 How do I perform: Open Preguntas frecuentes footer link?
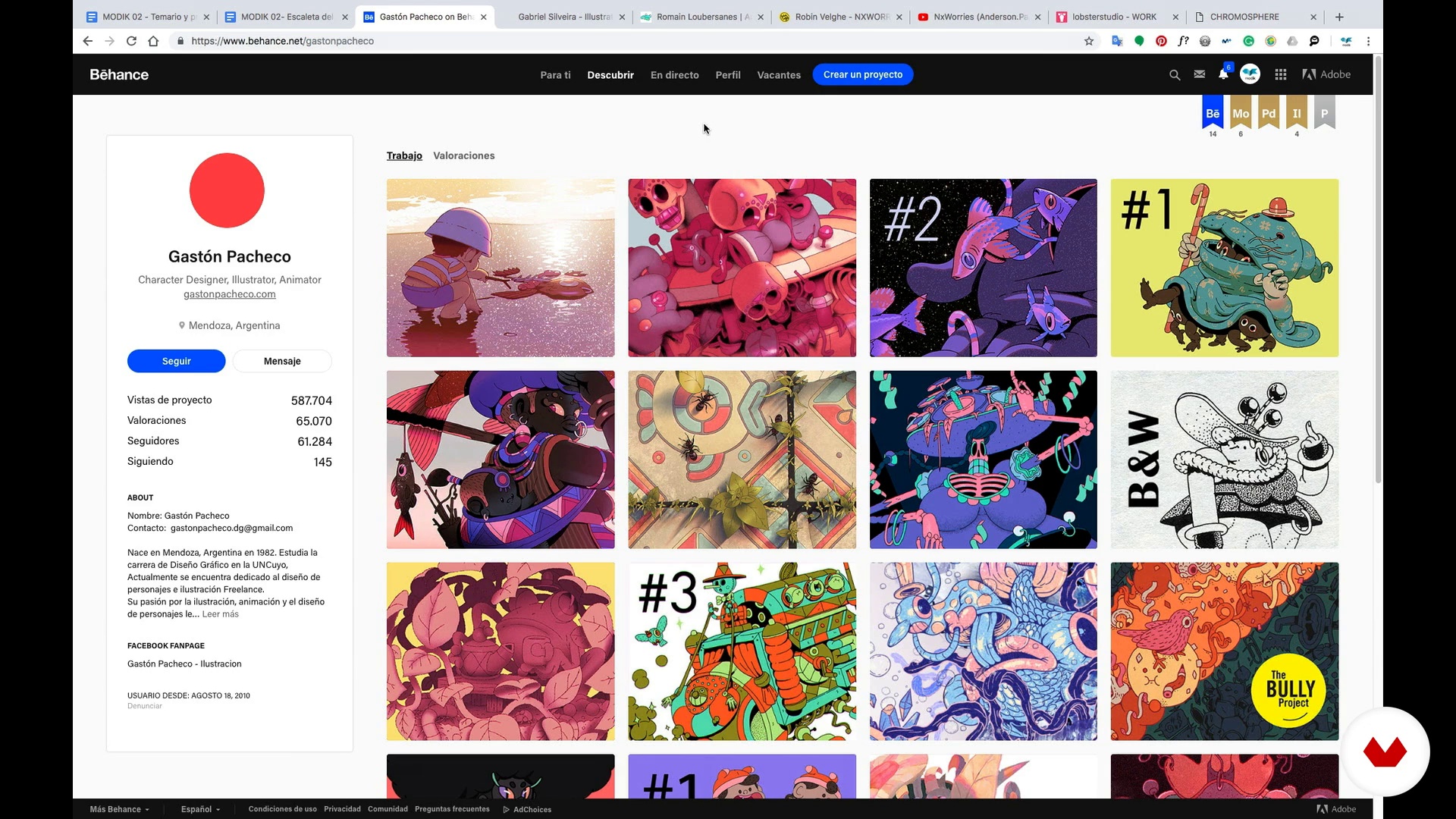452,809
